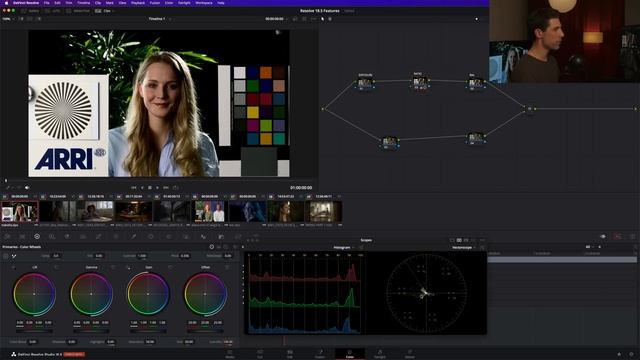Reset the Gain color wheel
640x360 pixels.
[x=170, y=267]
